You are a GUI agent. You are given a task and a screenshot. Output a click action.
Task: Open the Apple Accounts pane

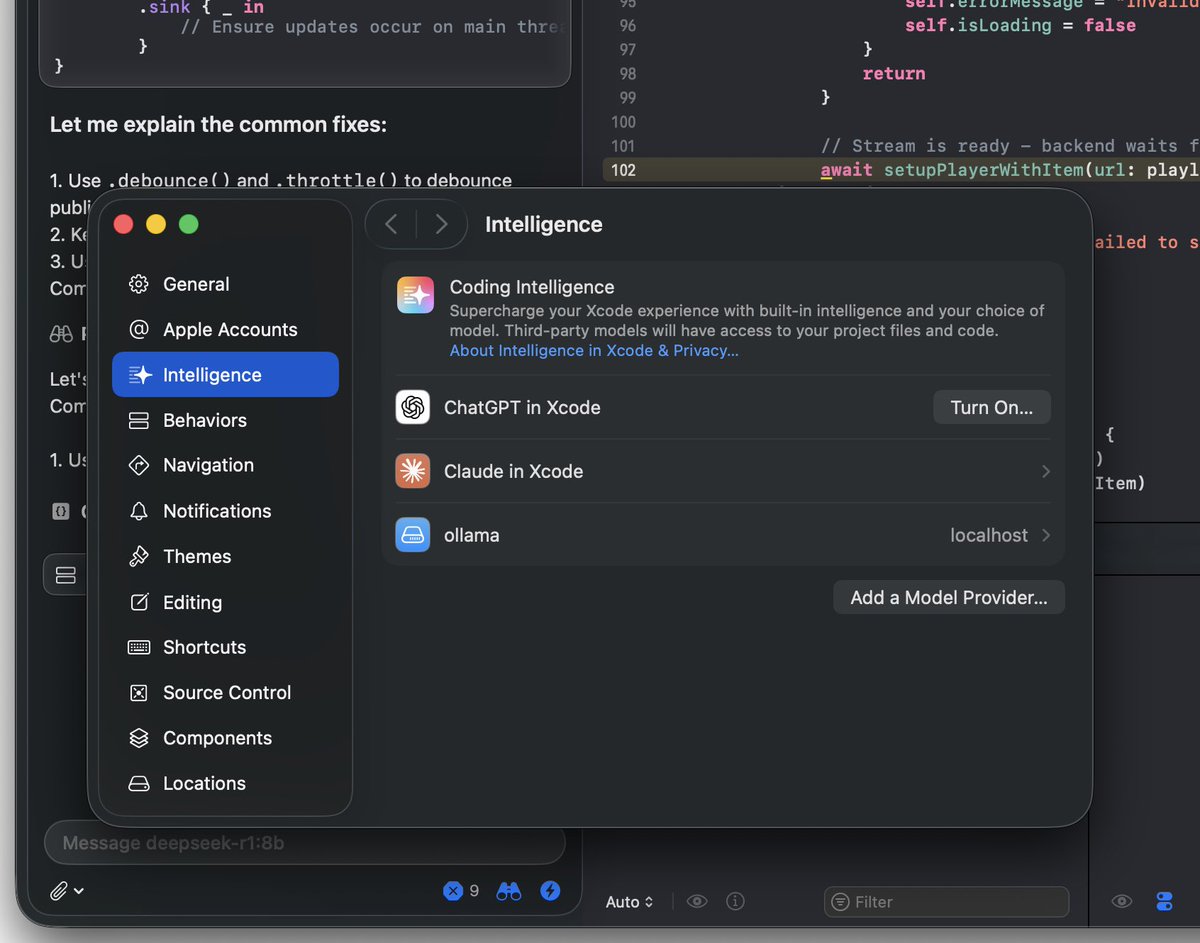coord(225,329)
